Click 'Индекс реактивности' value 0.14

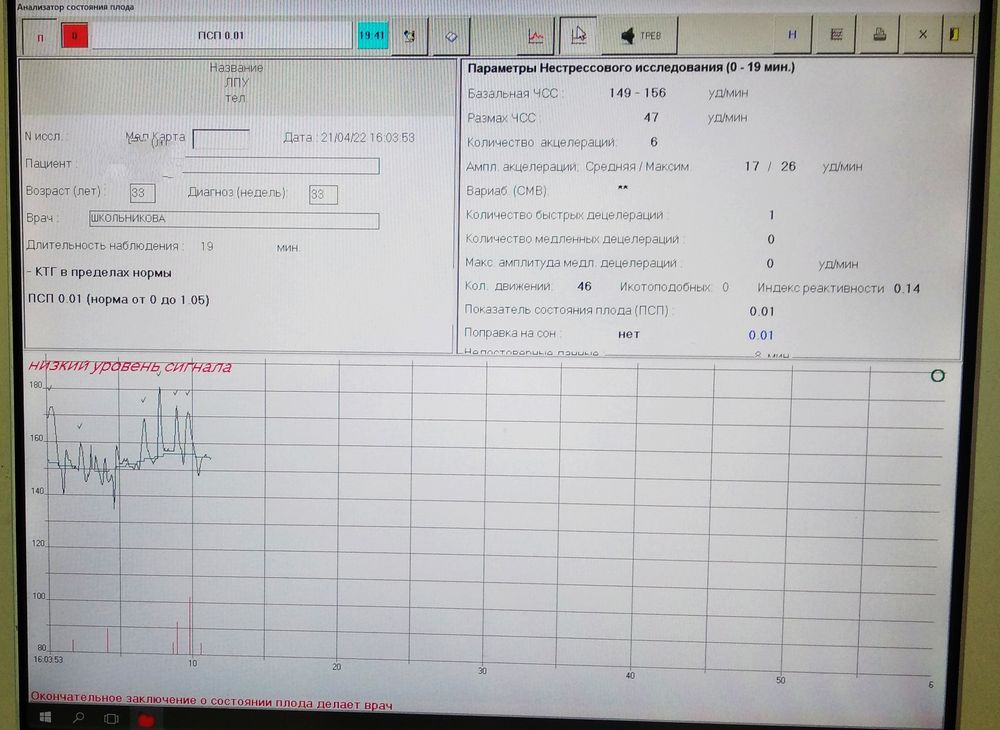point(906,289)
